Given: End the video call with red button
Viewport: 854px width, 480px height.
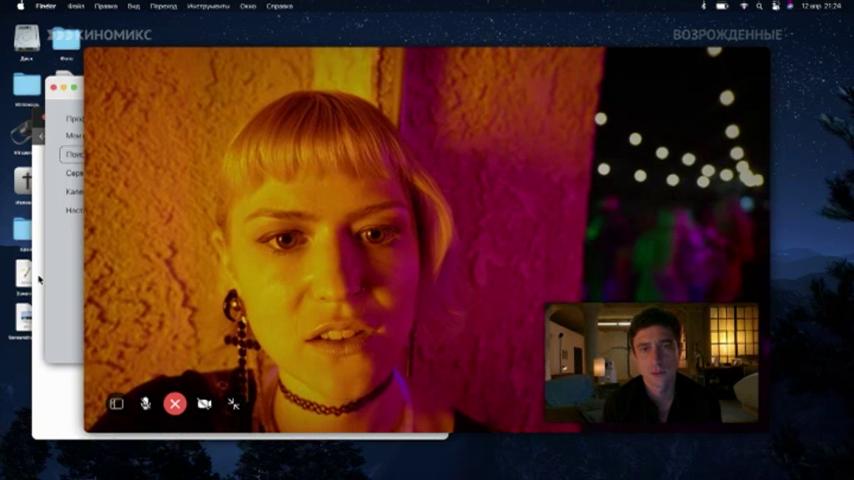Looking at the screenshot, I should [x=175, y=404].
